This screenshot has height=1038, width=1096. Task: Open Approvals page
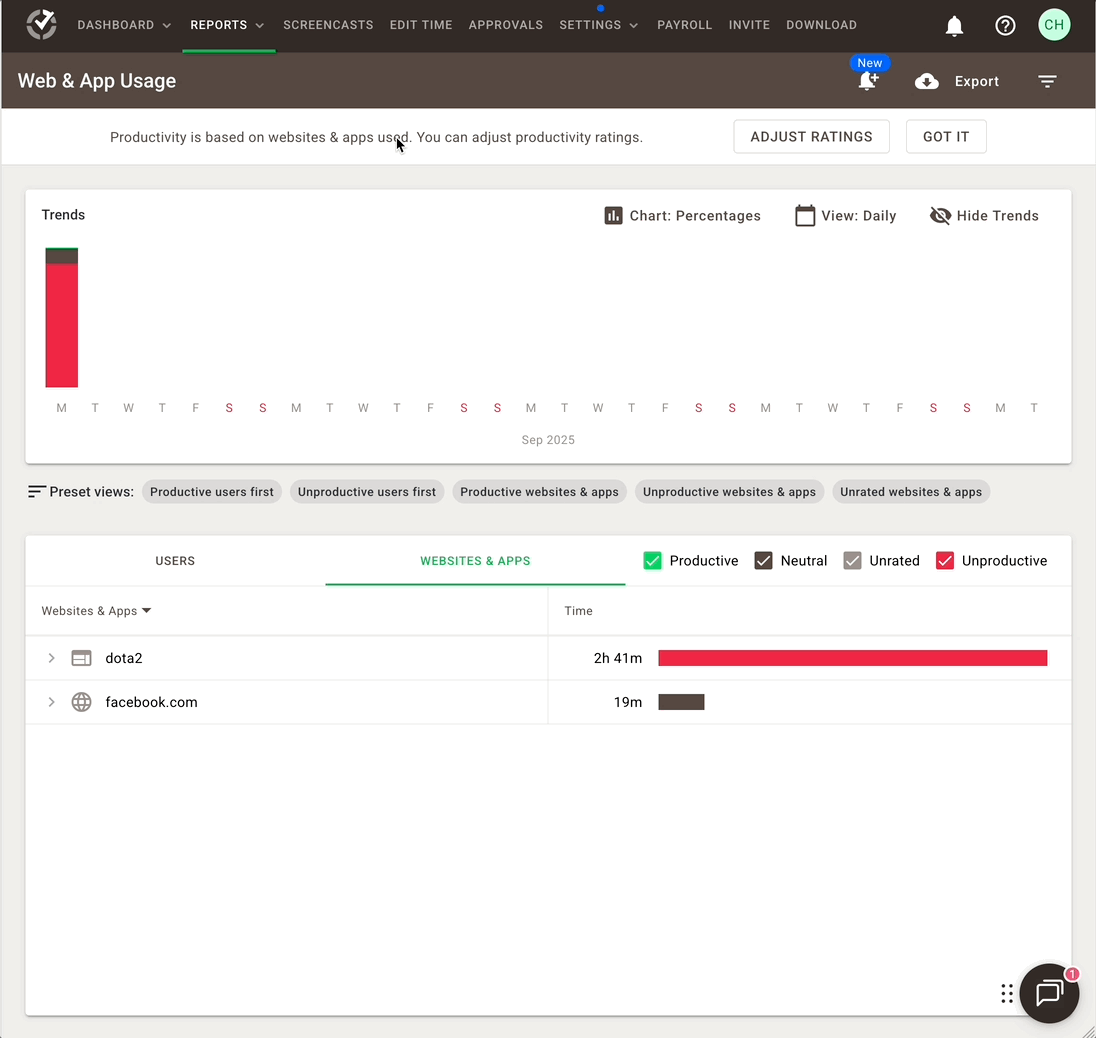click(505, 25)
